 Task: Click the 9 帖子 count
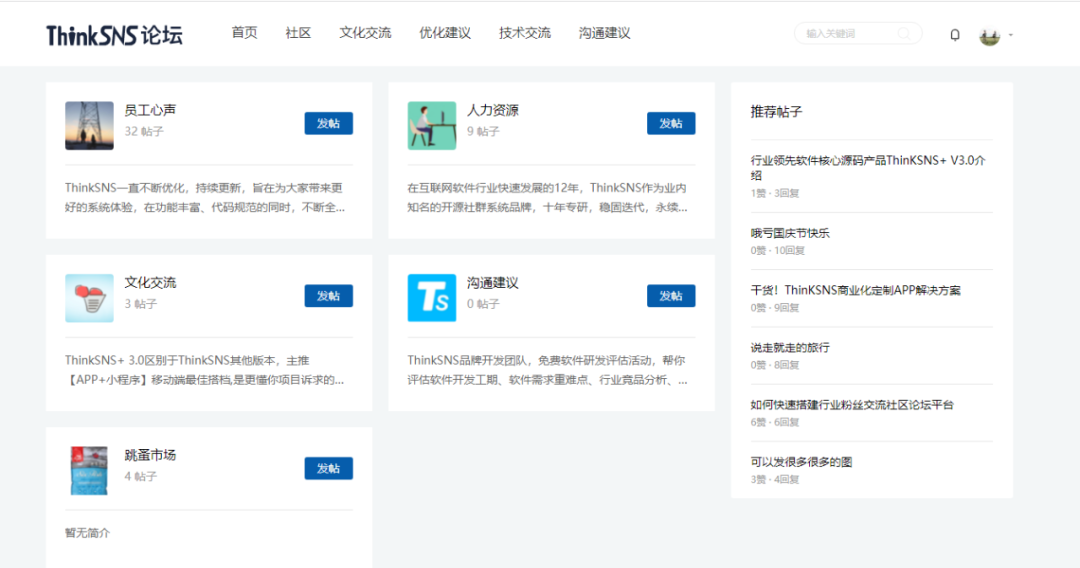tap(483, 131)
